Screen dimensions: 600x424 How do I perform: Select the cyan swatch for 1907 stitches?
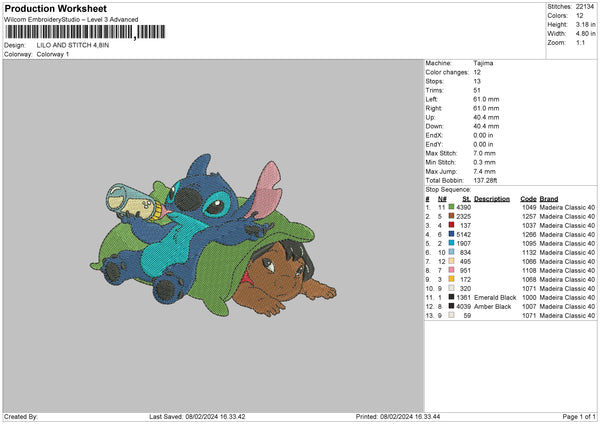coord(452,243)
